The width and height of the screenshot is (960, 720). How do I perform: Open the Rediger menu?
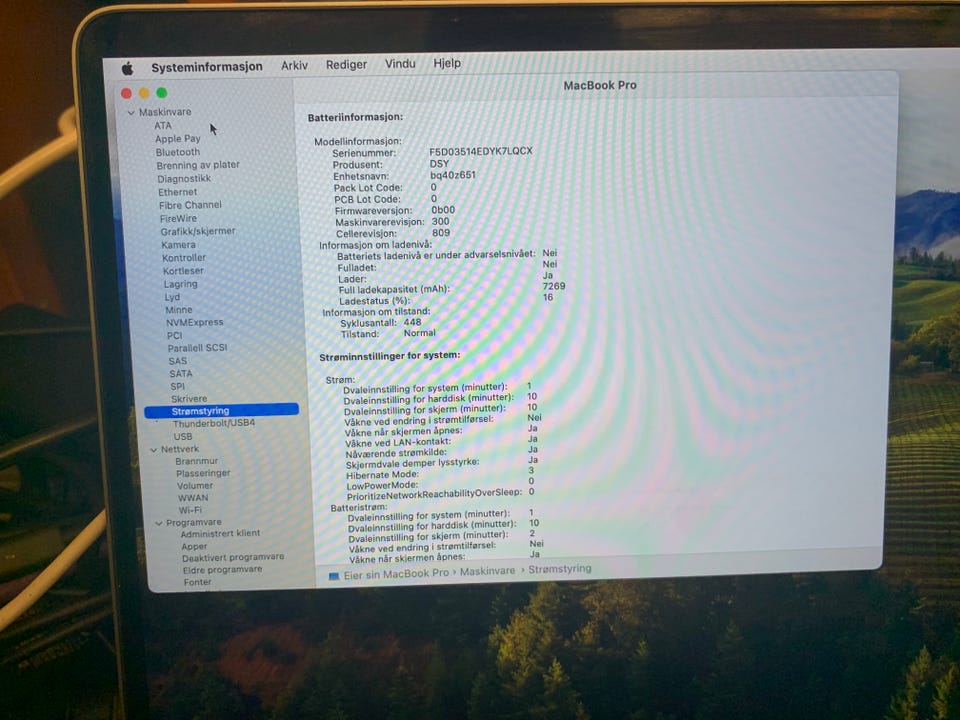coord(346,64)
